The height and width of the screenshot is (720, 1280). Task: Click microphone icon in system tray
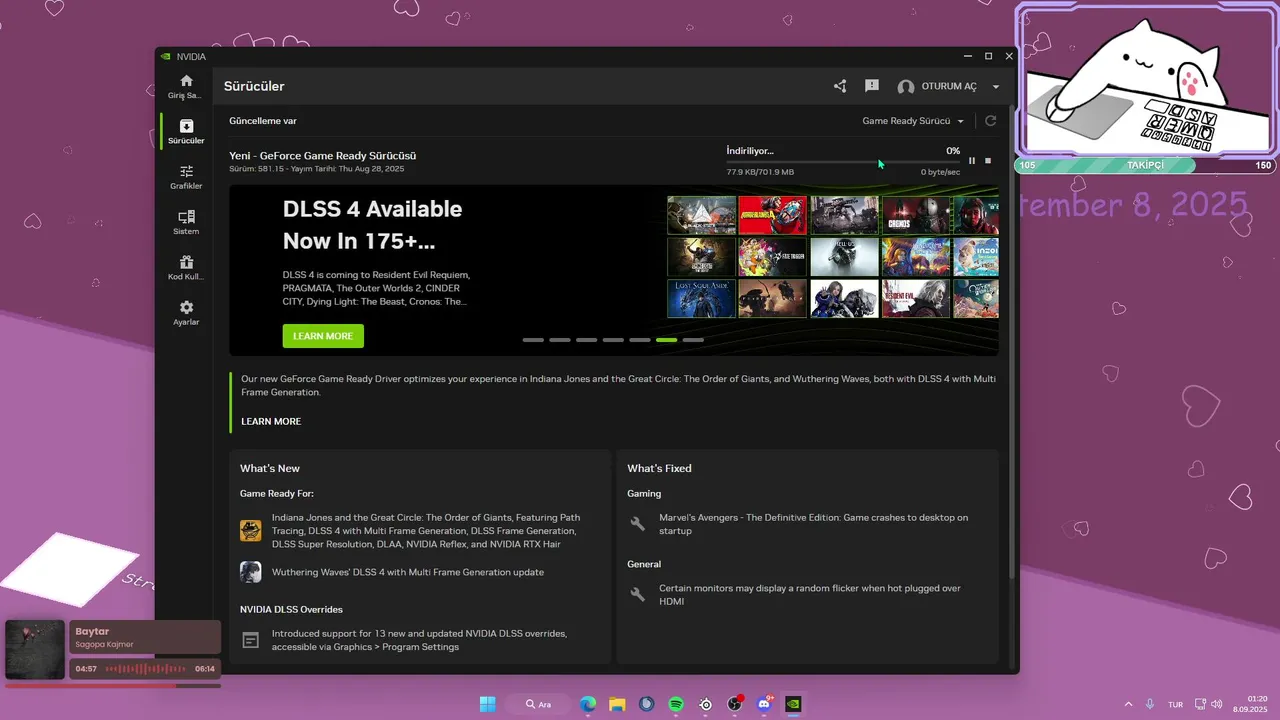[x=1150, y=704]
